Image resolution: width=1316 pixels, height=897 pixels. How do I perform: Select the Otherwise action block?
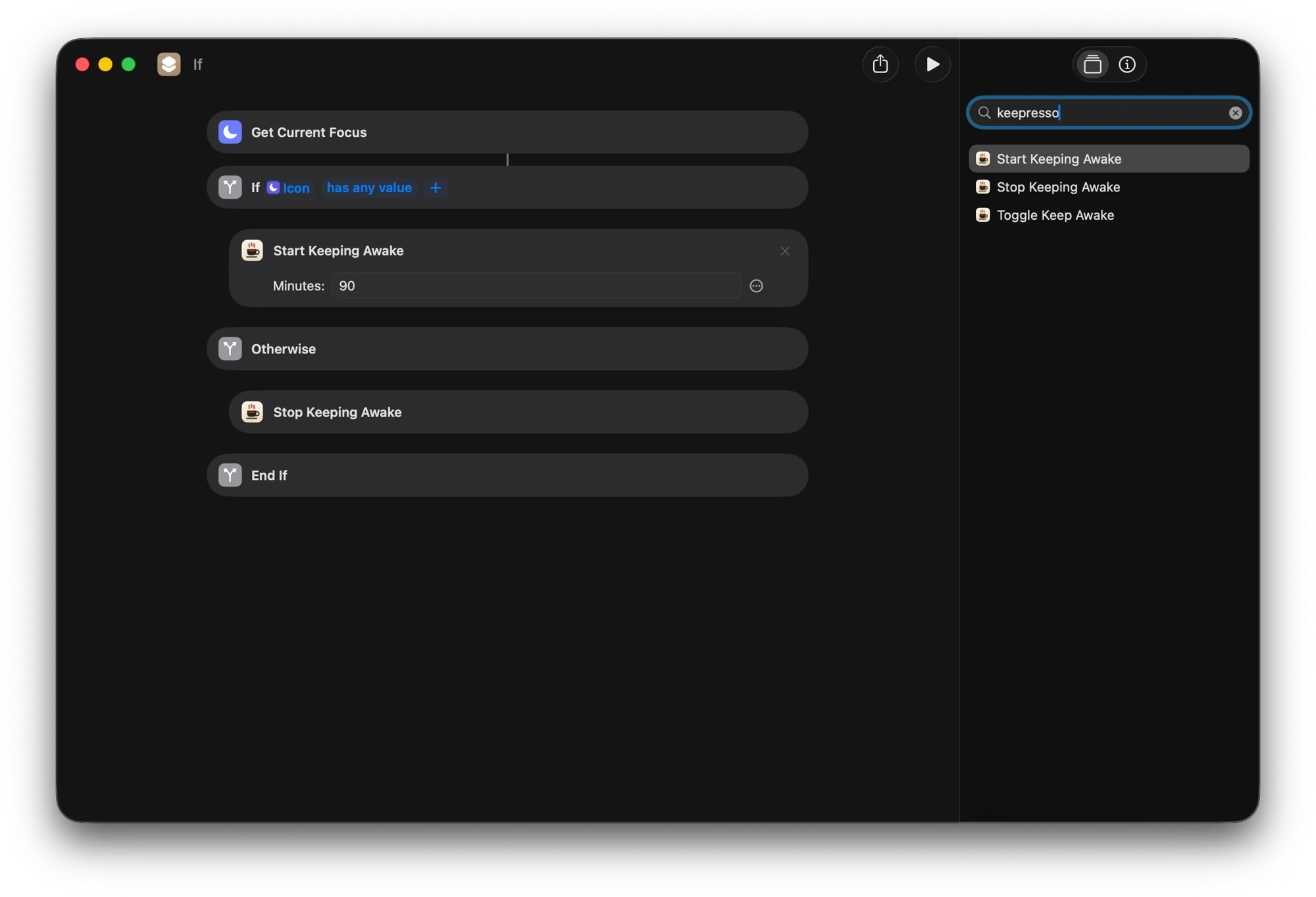tap(507, 349)
